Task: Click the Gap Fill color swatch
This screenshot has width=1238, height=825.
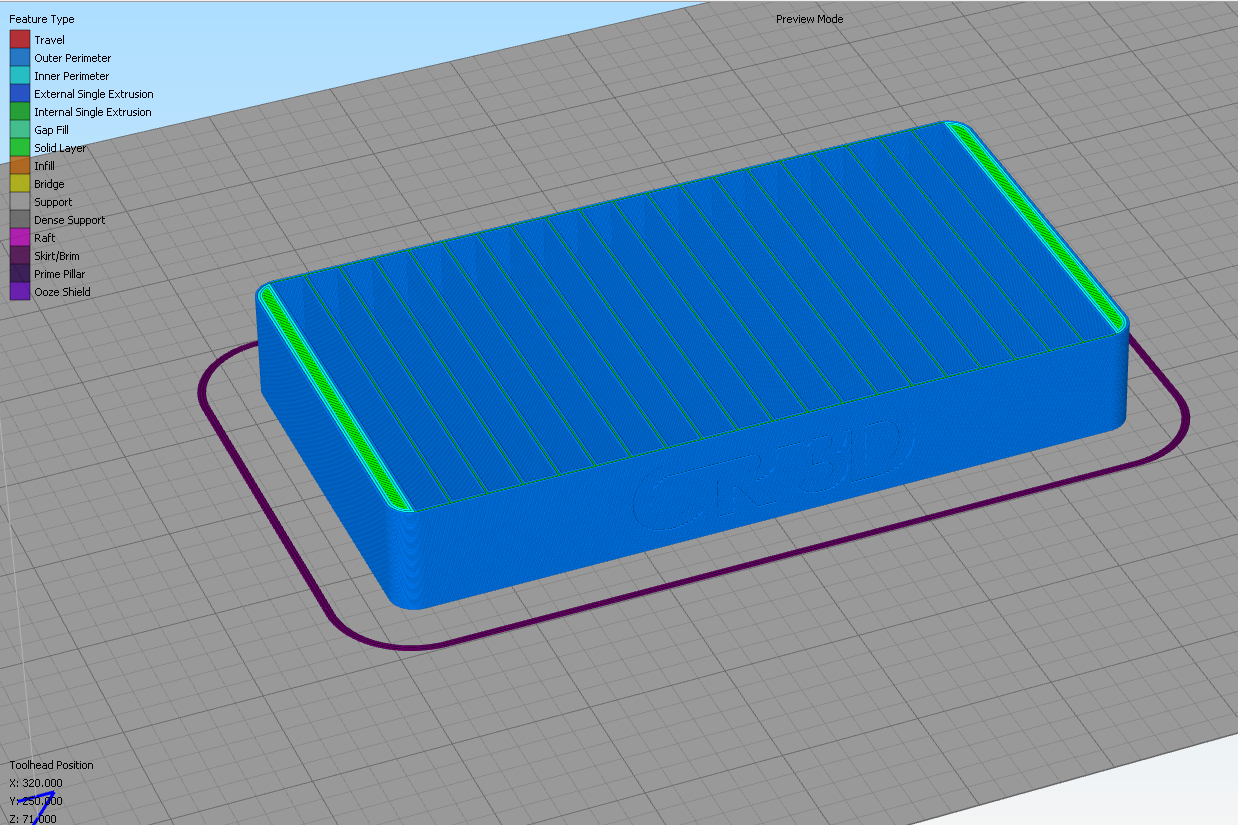Action: pyautogui.click(x=20, y=129)
